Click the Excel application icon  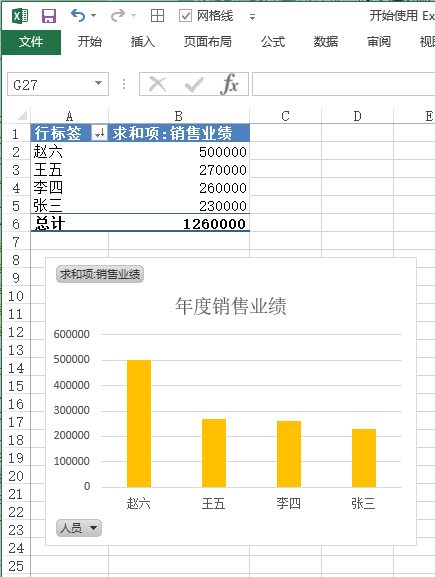[20, 16]
